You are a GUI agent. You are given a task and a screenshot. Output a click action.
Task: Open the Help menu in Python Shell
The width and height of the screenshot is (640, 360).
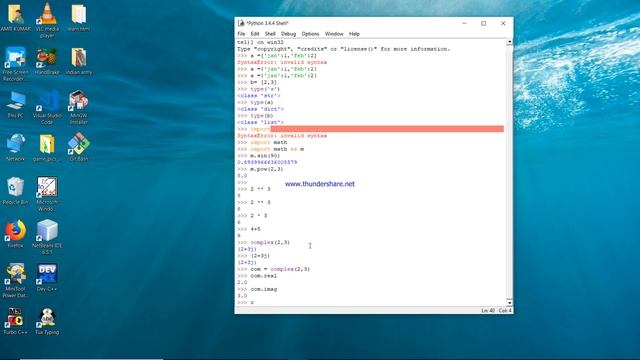tap(354, 34)
